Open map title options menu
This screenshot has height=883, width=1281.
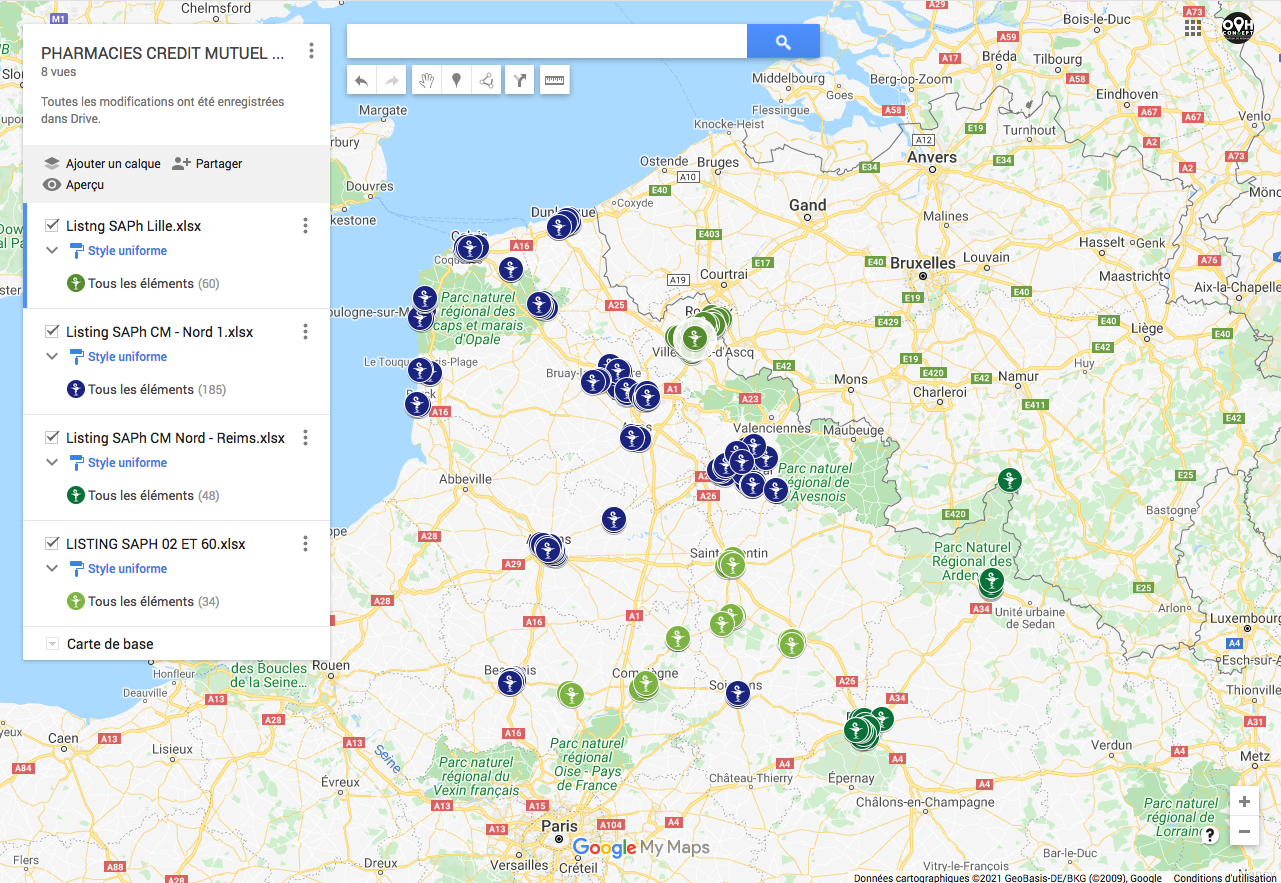coord(312,51)
